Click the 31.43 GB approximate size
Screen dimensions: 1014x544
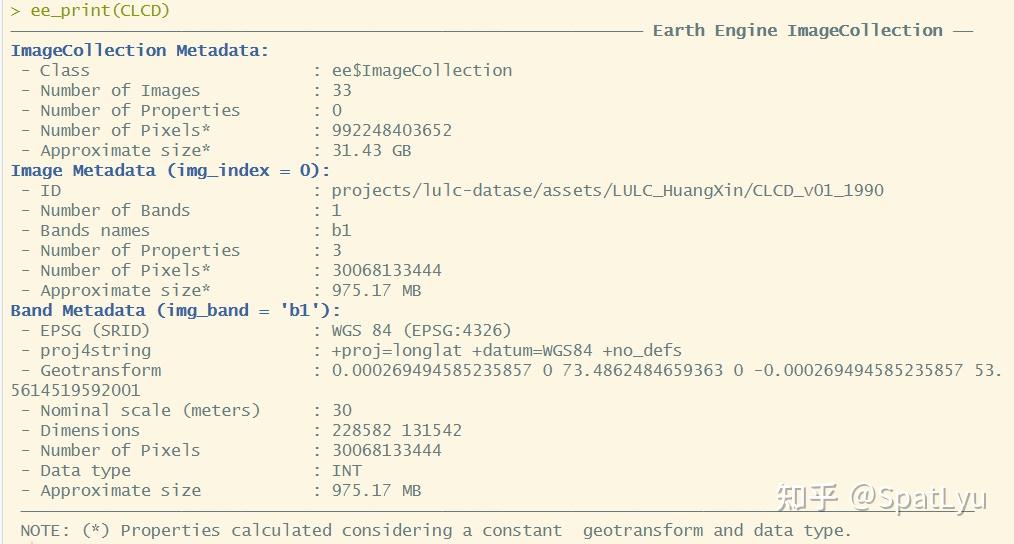[371, 150]
